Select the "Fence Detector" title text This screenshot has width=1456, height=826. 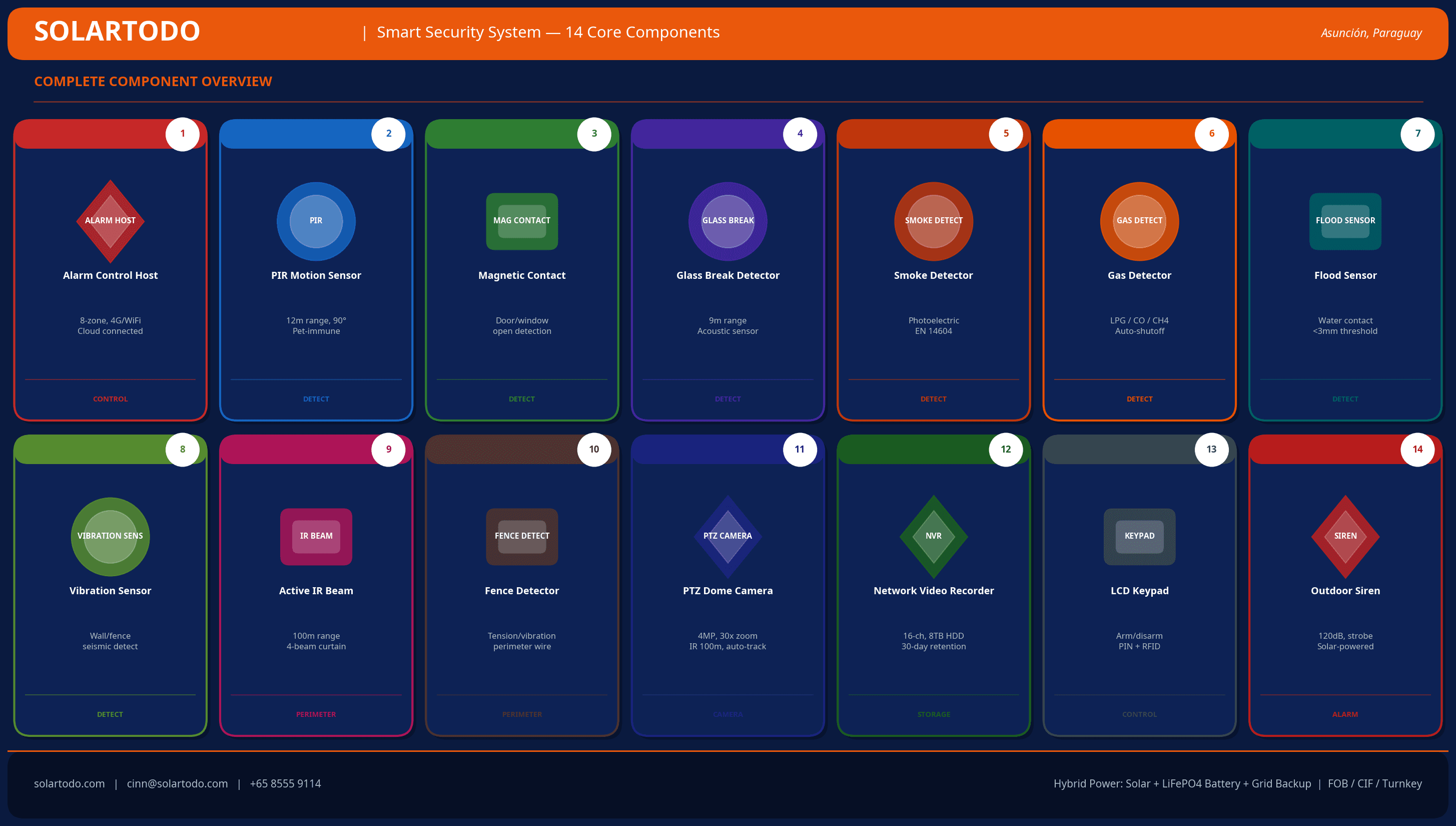tap(522, 591)
